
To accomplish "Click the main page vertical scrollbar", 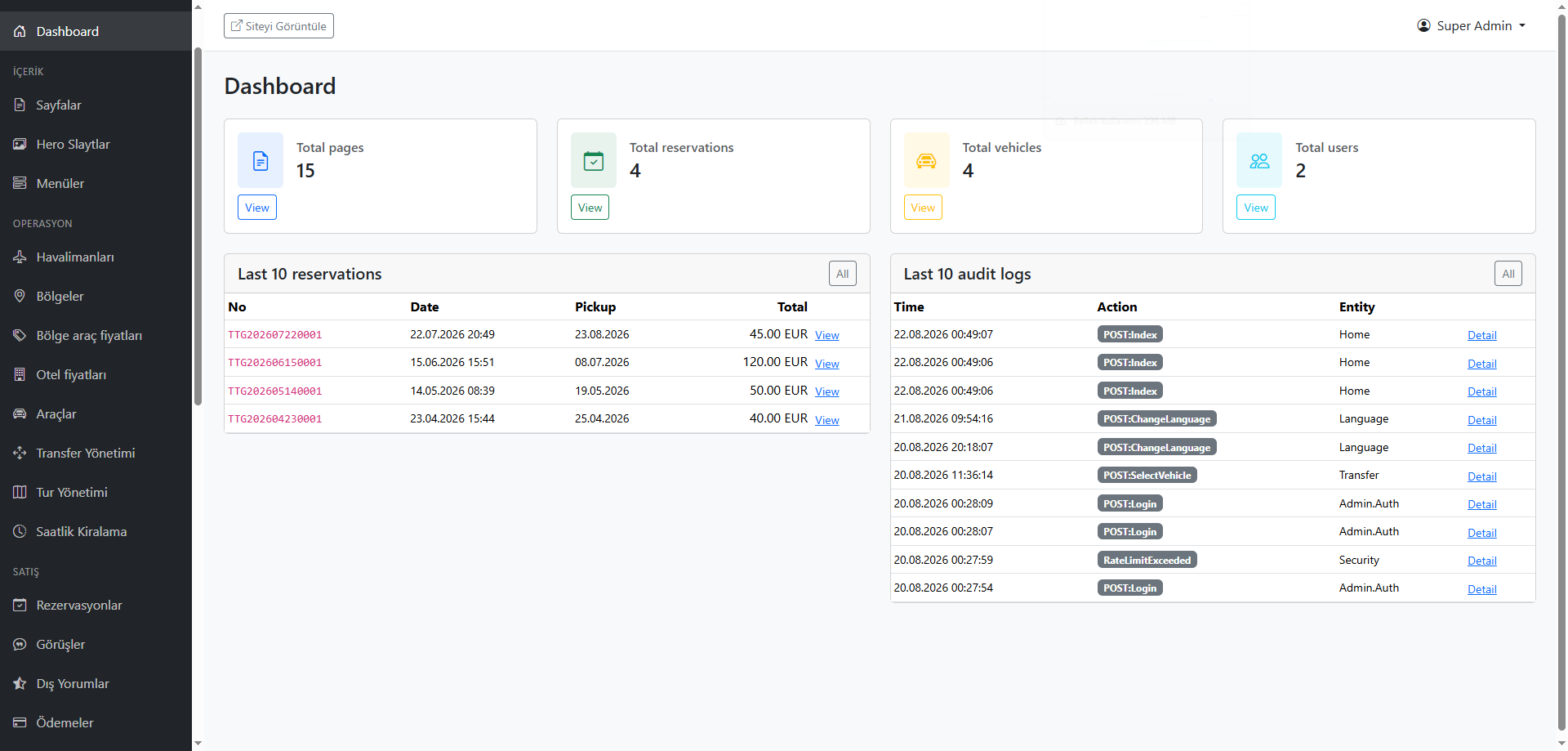I will coord(1561,372).
